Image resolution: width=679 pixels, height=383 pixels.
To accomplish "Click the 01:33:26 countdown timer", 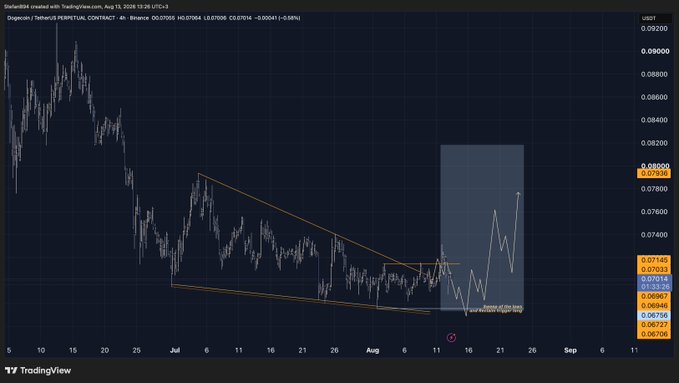I will coord(654,287).
